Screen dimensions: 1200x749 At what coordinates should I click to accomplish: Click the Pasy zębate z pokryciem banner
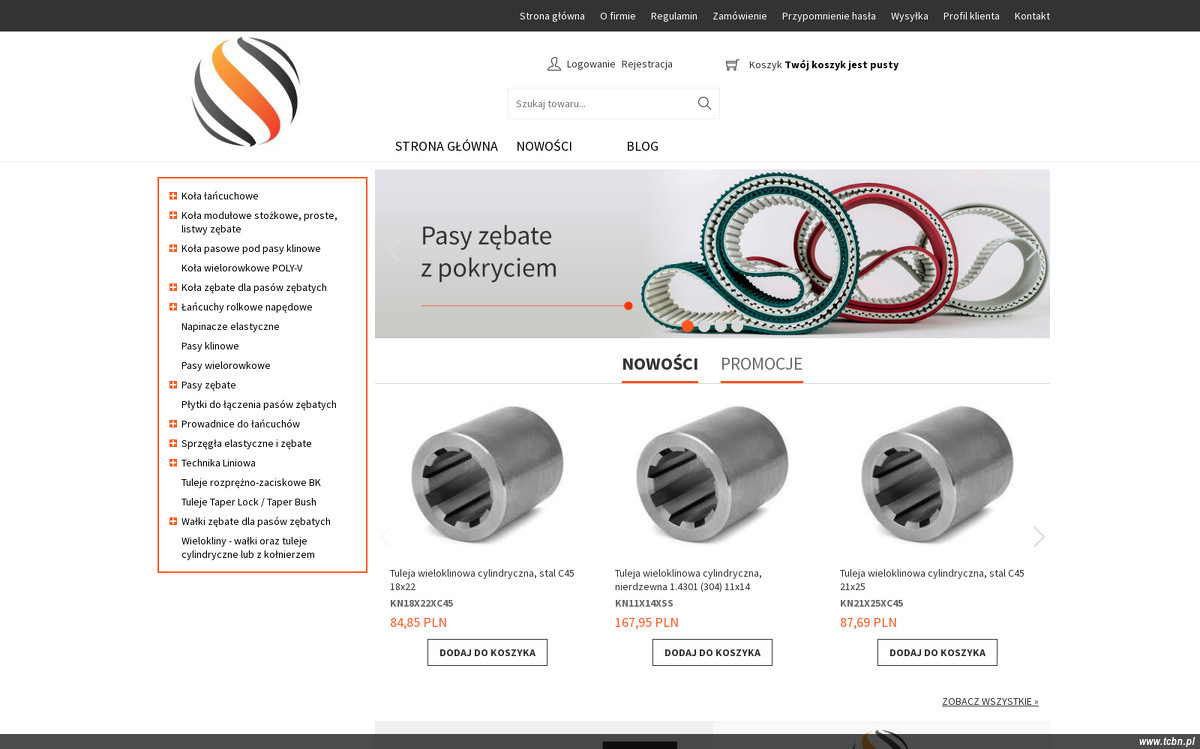pos(712,253)
